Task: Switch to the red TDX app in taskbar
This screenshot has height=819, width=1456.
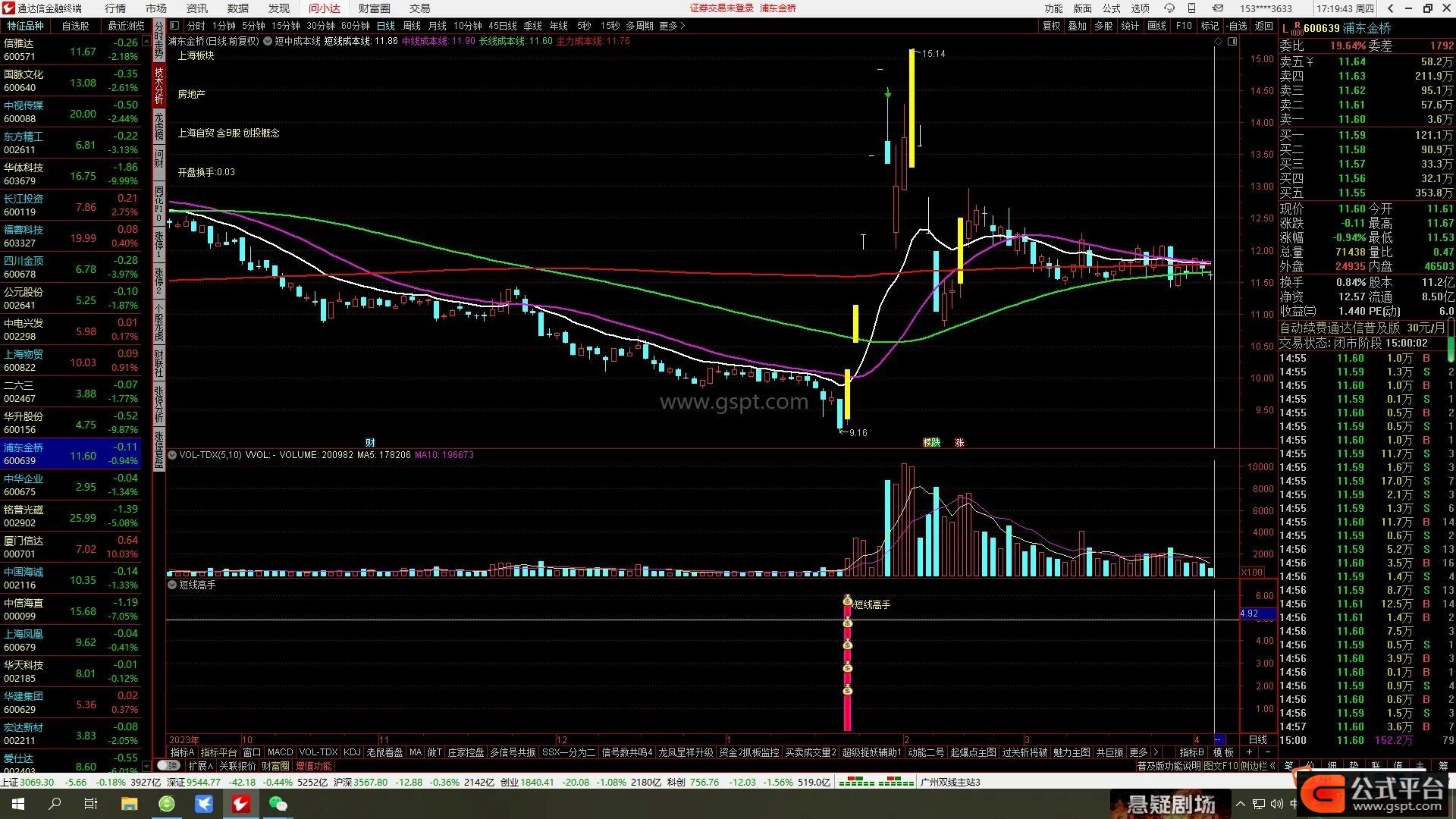Action: (241, 804)
